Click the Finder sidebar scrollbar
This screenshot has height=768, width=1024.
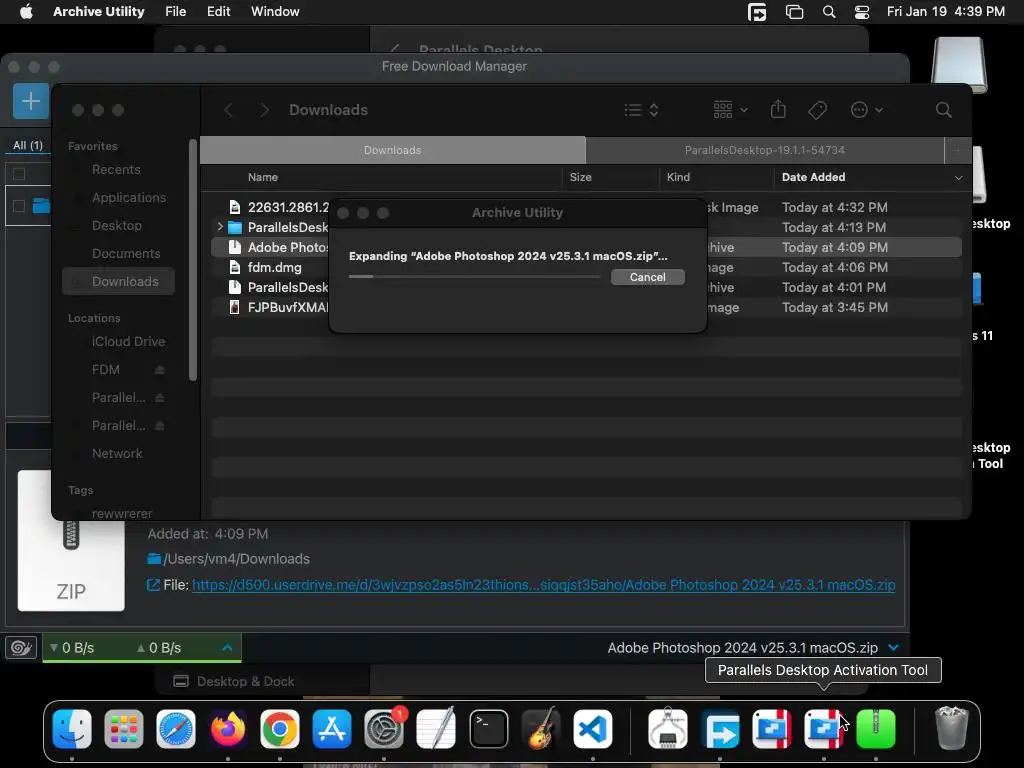pos(193,259)
